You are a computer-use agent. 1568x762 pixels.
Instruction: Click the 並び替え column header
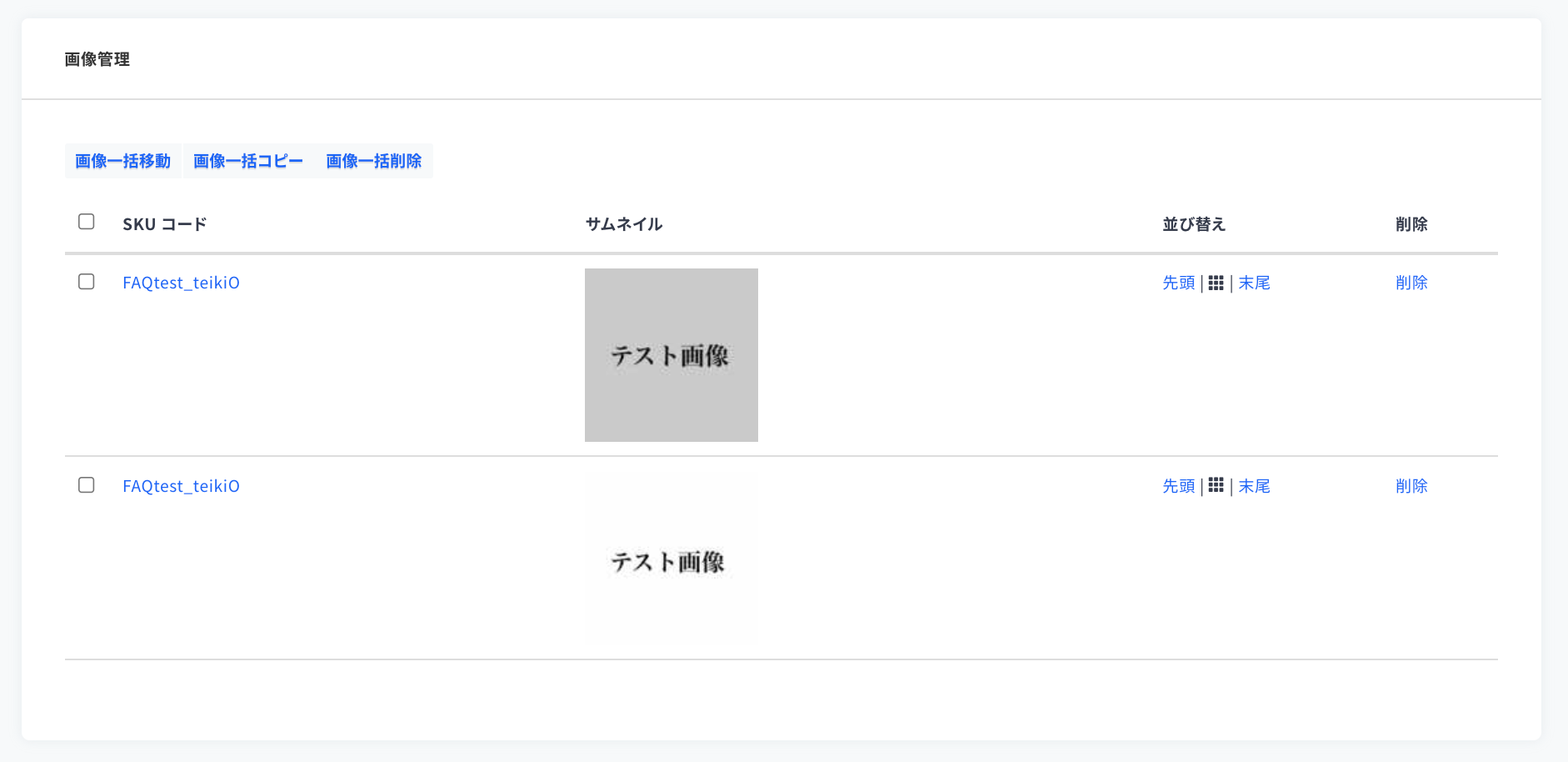pos(1194,224)
